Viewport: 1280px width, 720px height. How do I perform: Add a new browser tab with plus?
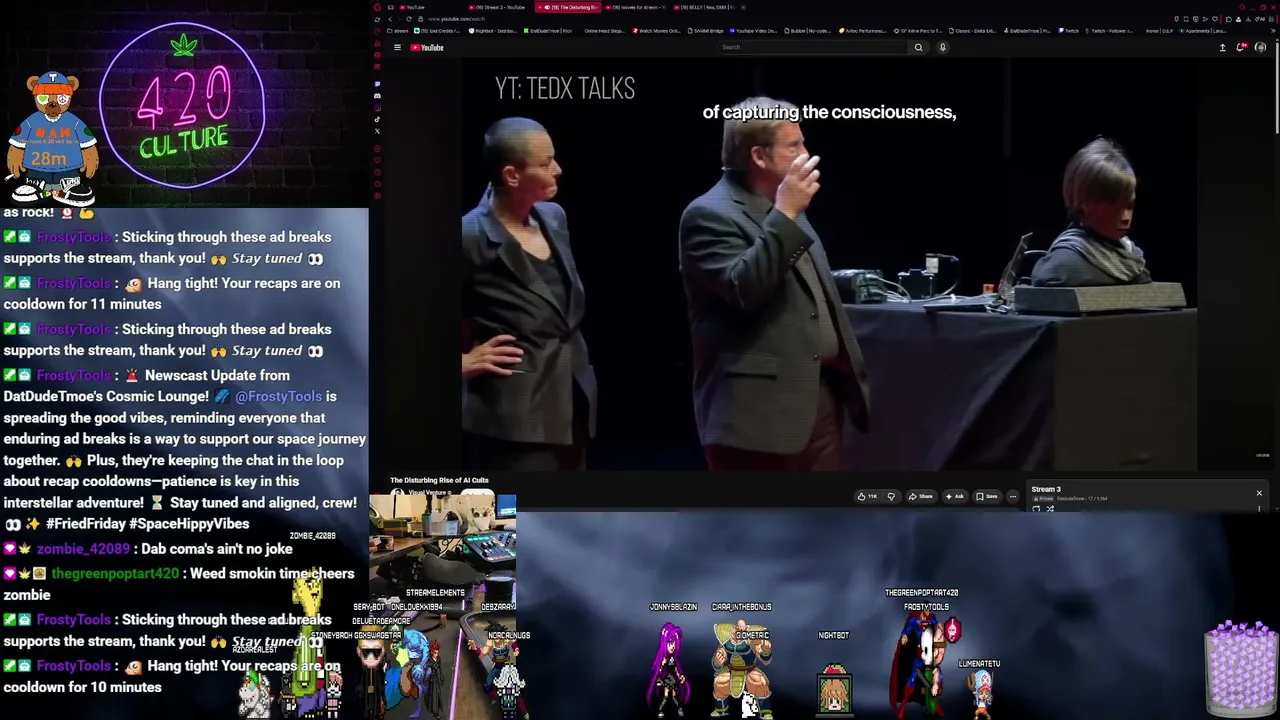(744, 7)
